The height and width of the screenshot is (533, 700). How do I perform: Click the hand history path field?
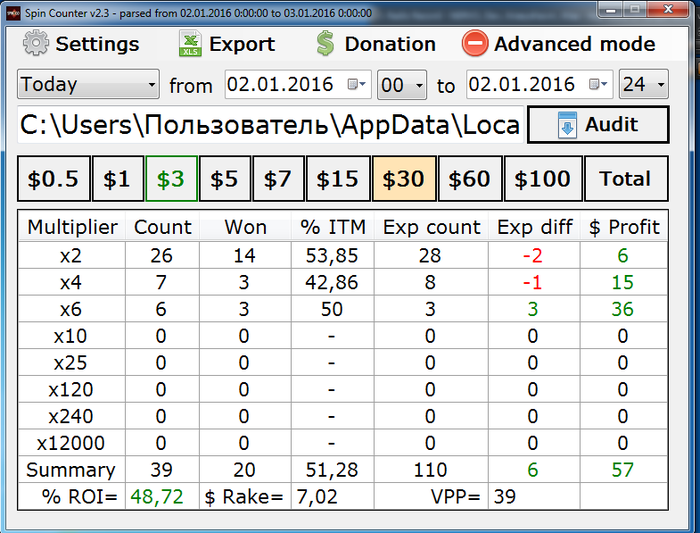click(270, 125)
